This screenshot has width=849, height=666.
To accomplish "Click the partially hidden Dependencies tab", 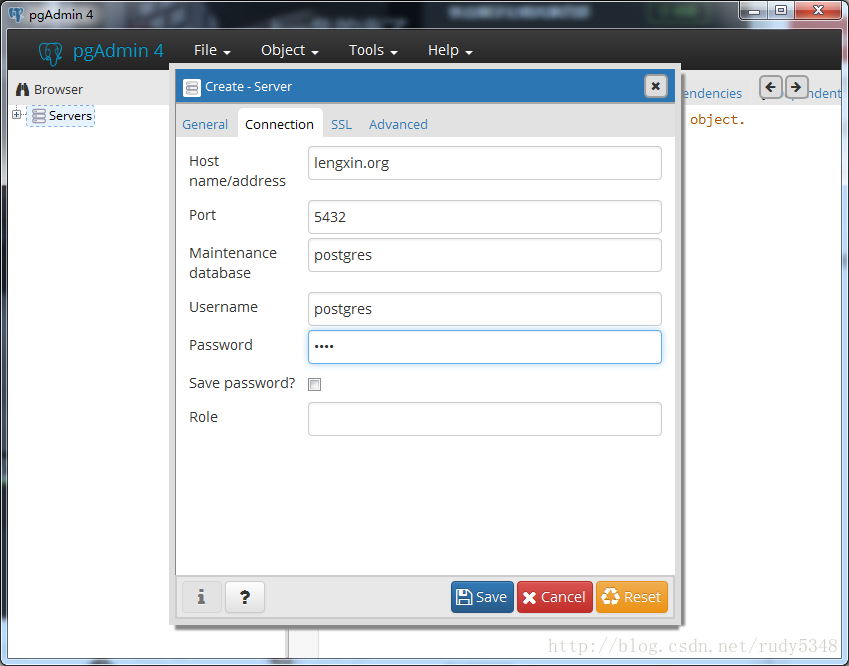I will pos(711,94).
